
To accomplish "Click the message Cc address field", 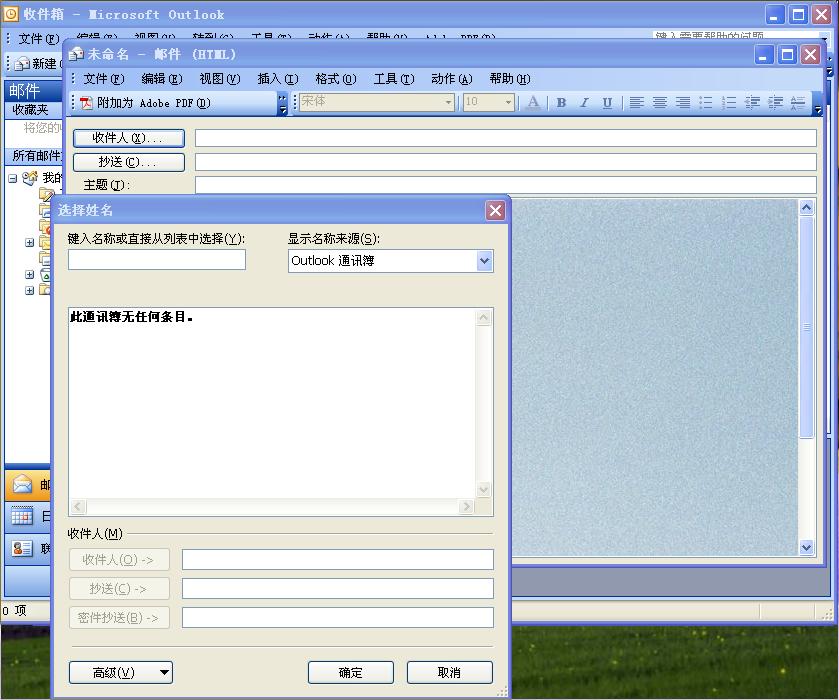I will 506,162.
